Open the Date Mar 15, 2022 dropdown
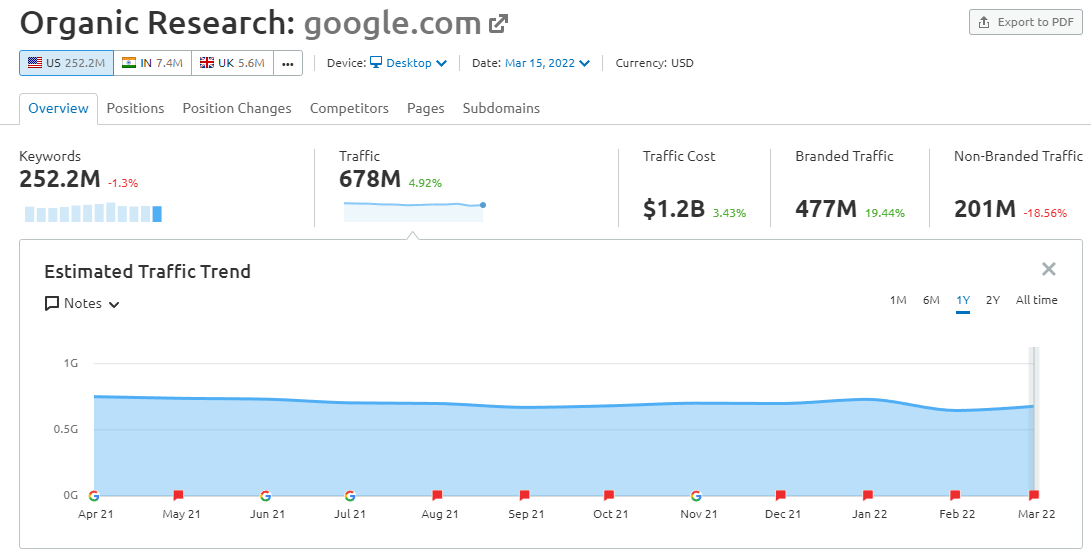 548,63
